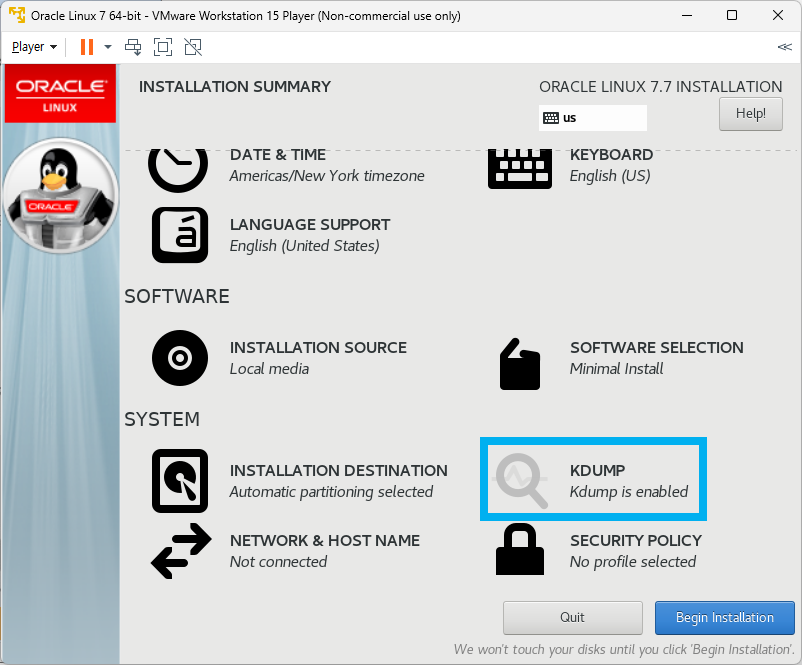Open Software Selection package icon
Screen dimensions: 802x665
coord(520,364)
